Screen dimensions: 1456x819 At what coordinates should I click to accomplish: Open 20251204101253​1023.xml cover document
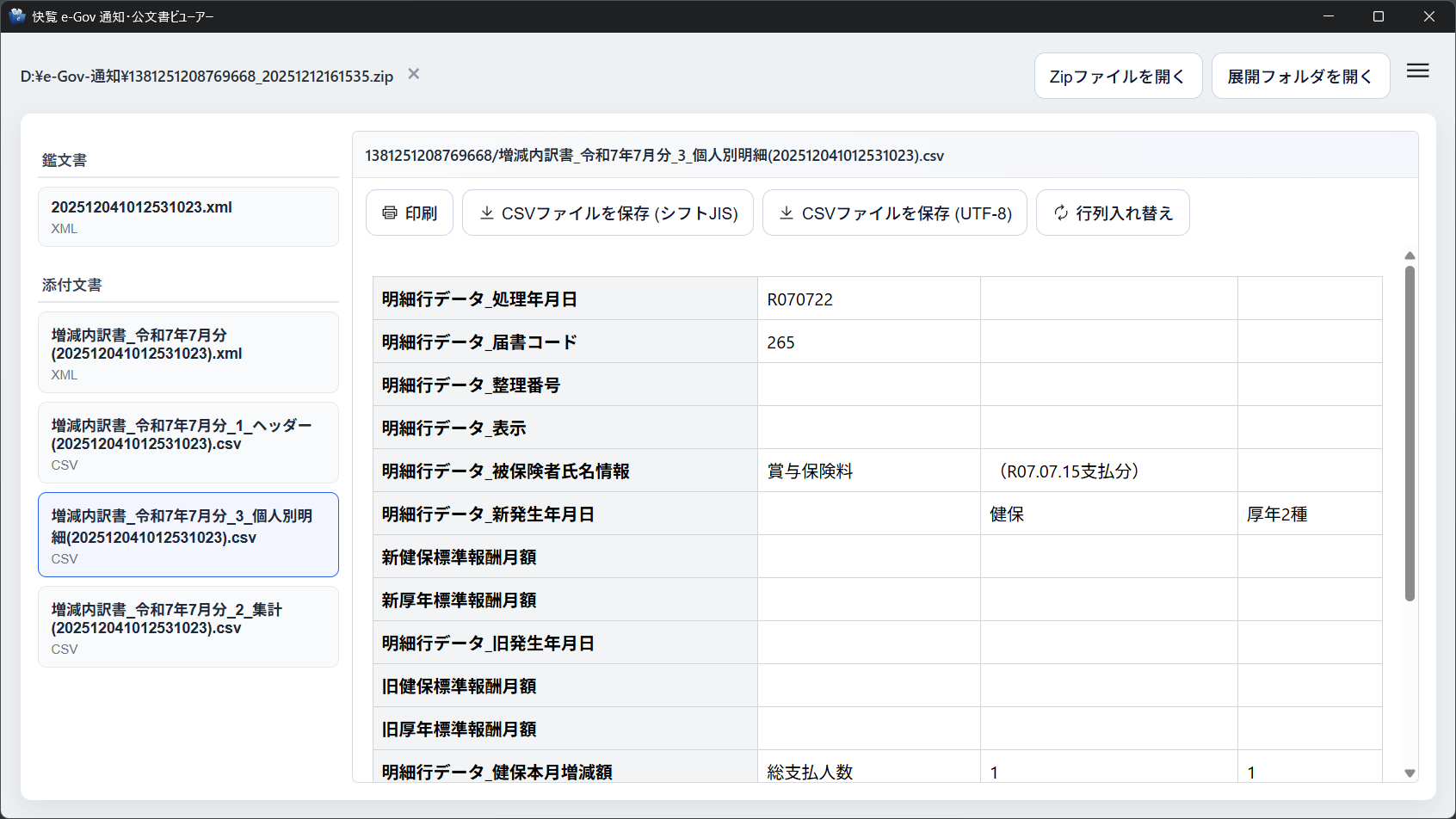(x=188, y=217)
